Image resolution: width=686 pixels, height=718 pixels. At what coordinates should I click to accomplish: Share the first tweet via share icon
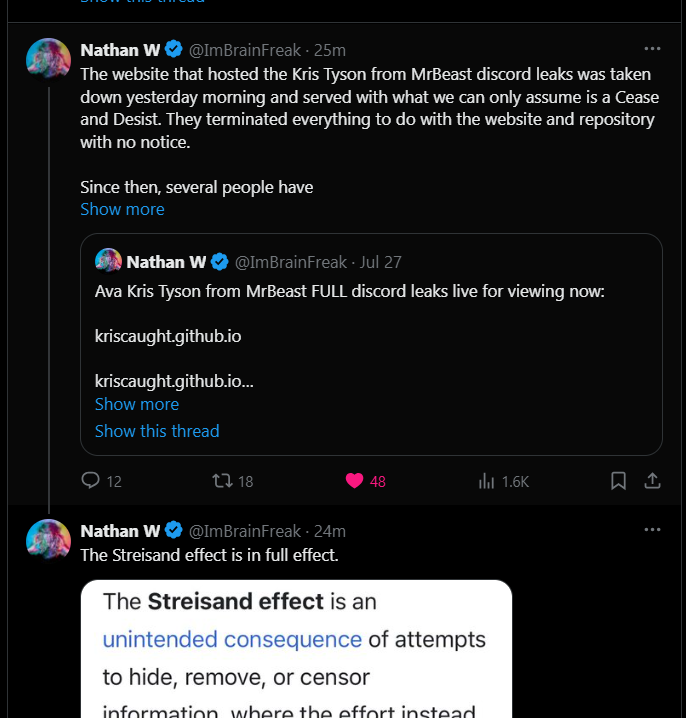[x=652, y=481]
